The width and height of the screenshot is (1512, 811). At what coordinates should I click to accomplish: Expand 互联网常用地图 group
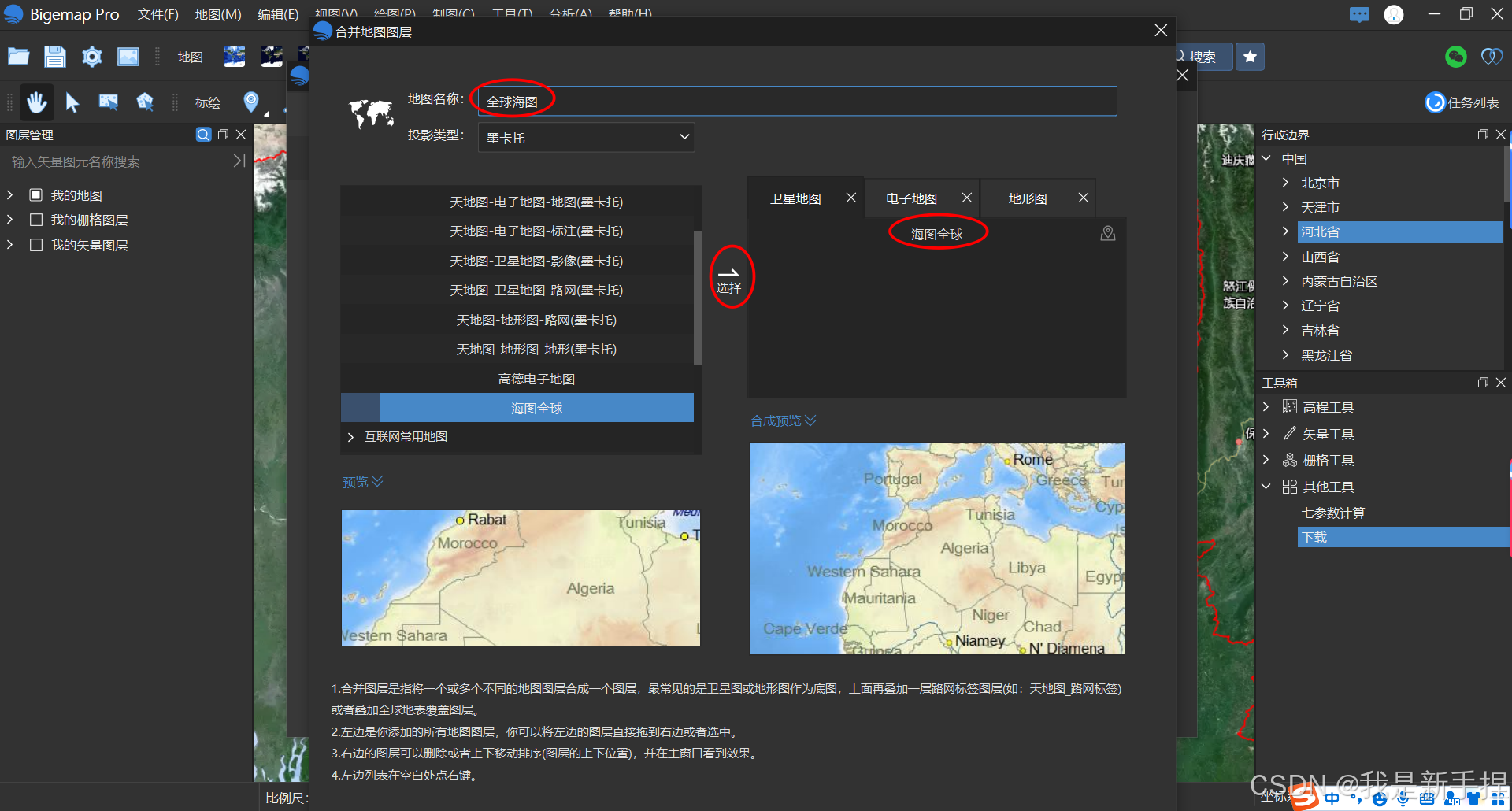(350, 436)
